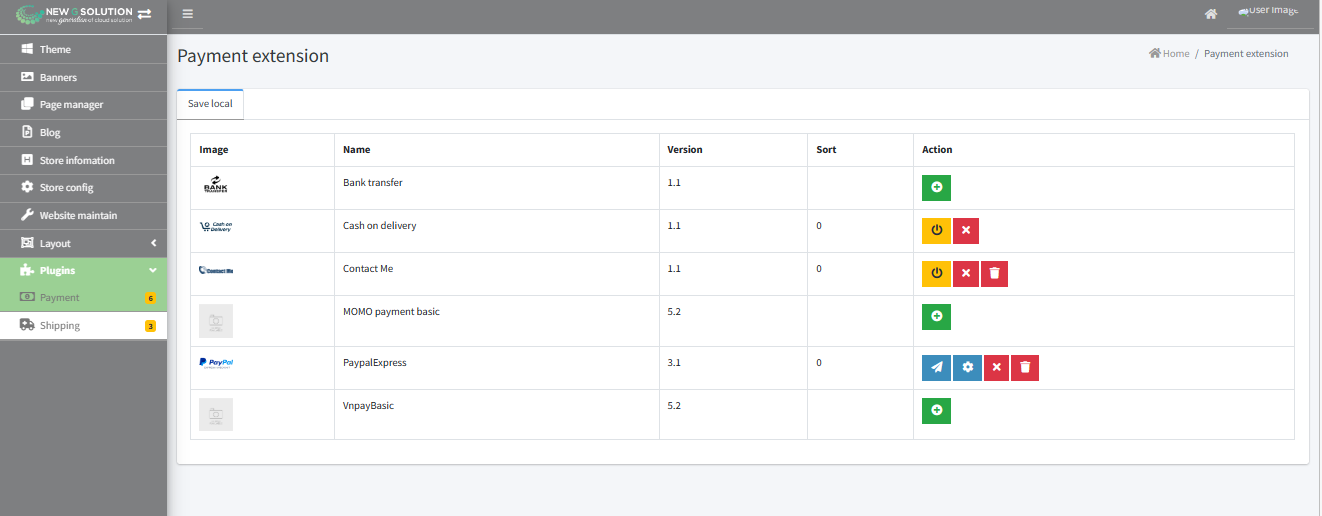Open the Shipping plugins menu item
1322x516 pixels.
pos(60,326)
